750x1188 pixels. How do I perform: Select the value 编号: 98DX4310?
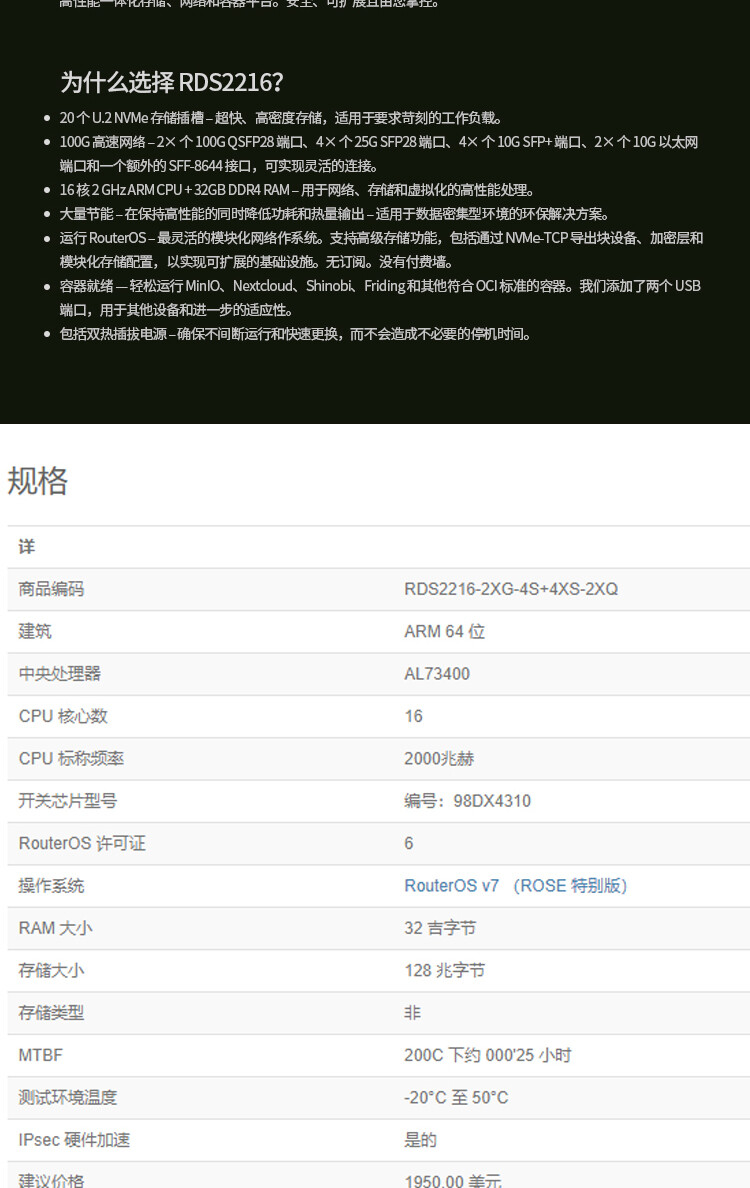pos(467,801)
